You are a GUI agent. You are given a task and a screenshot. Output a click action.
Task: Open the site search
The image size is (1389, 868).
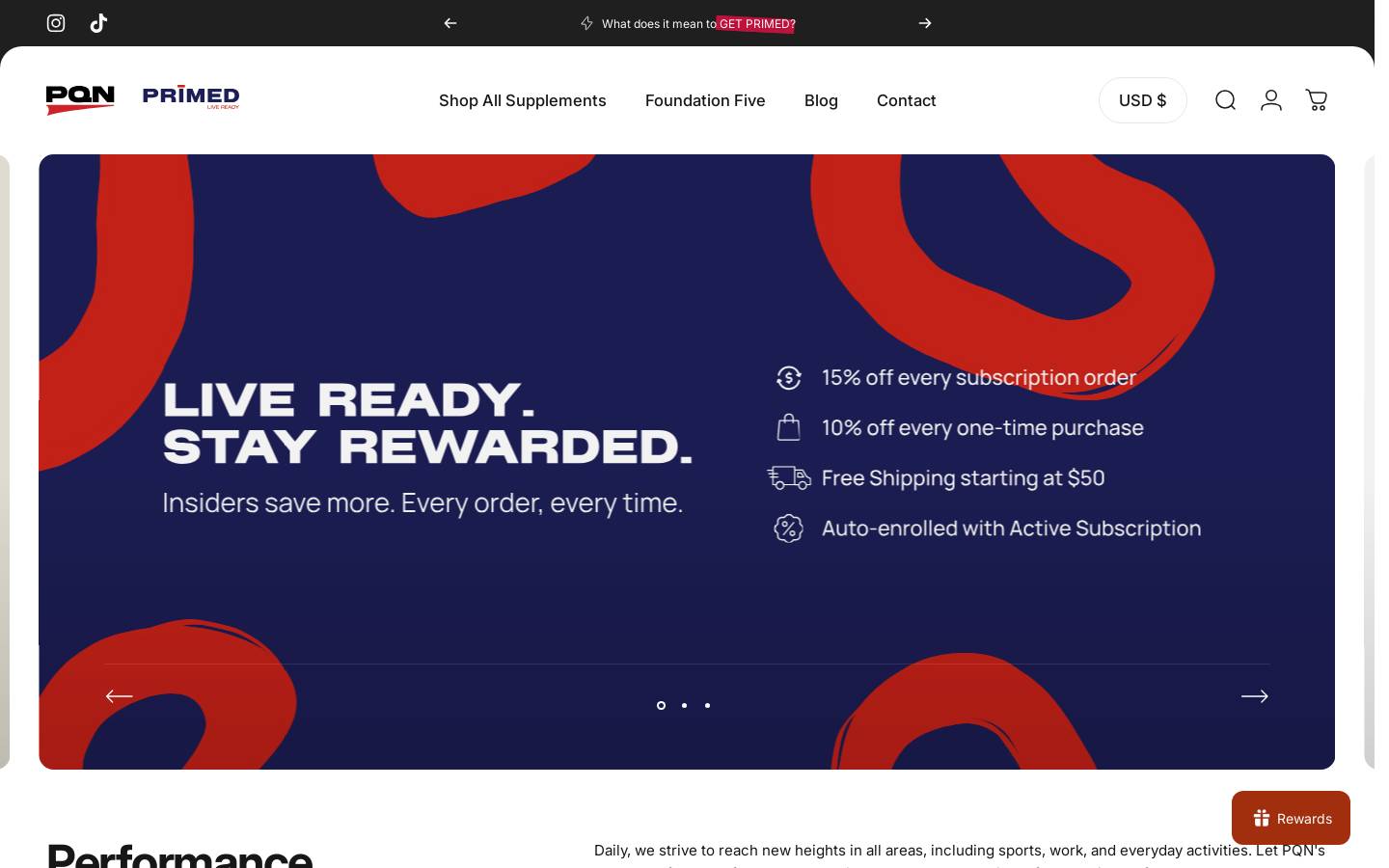click(1225, 100)
